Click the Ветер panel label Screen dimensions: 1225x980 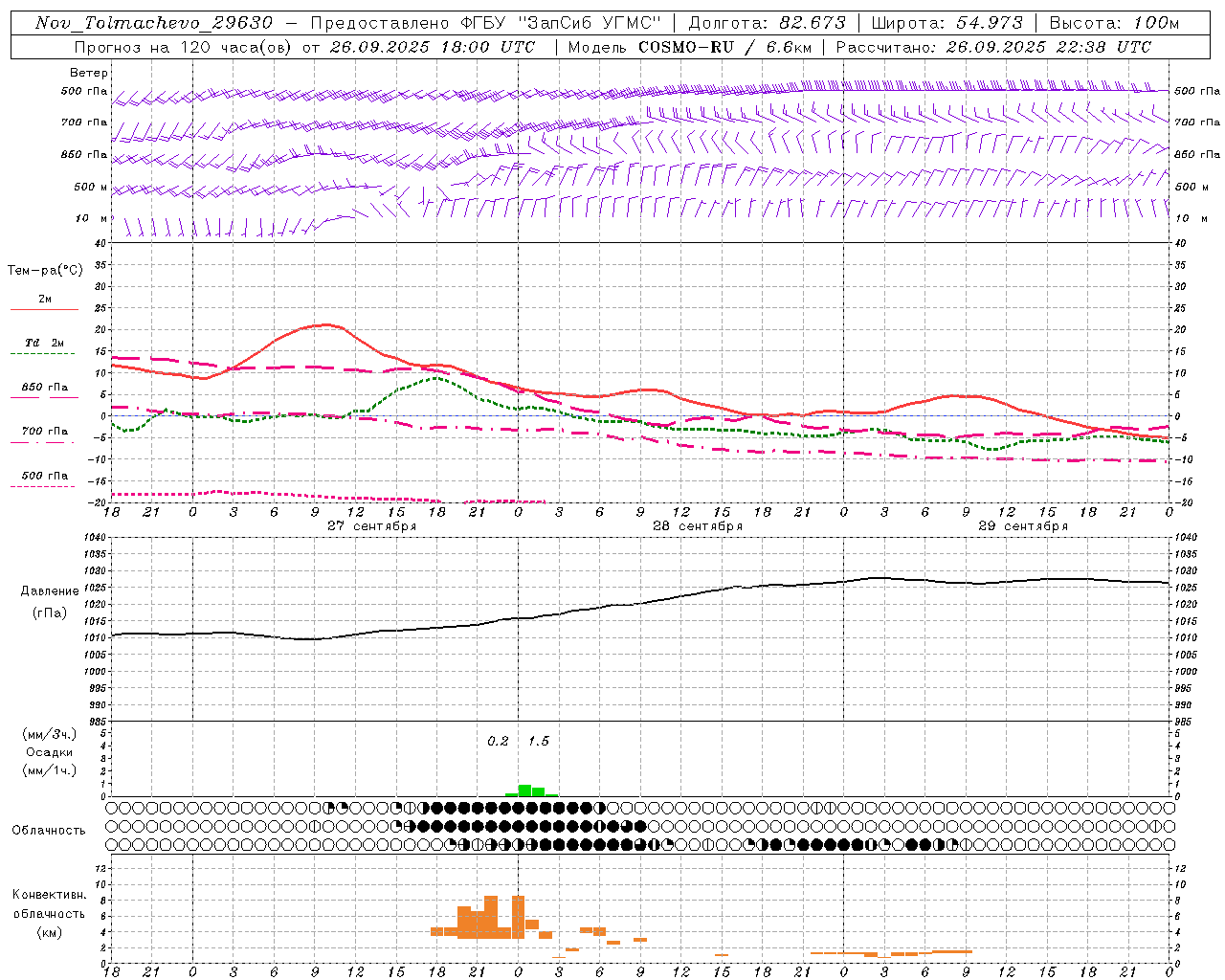89,73
